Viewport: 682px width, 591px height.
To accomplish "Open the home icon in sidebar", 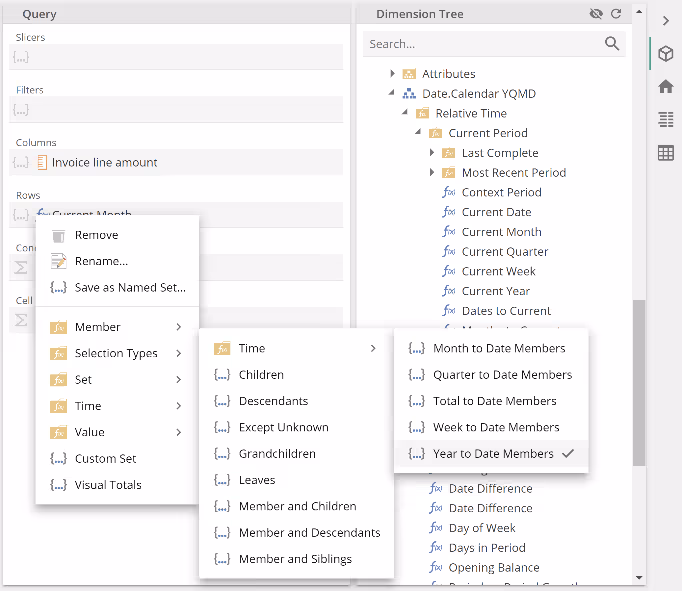I will [x=665, y=86].
